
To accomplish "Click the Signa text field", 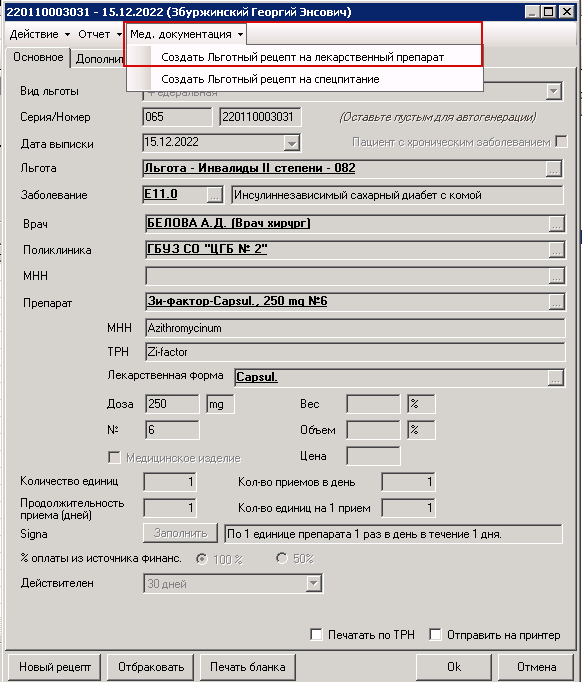I will pos(393,534).
